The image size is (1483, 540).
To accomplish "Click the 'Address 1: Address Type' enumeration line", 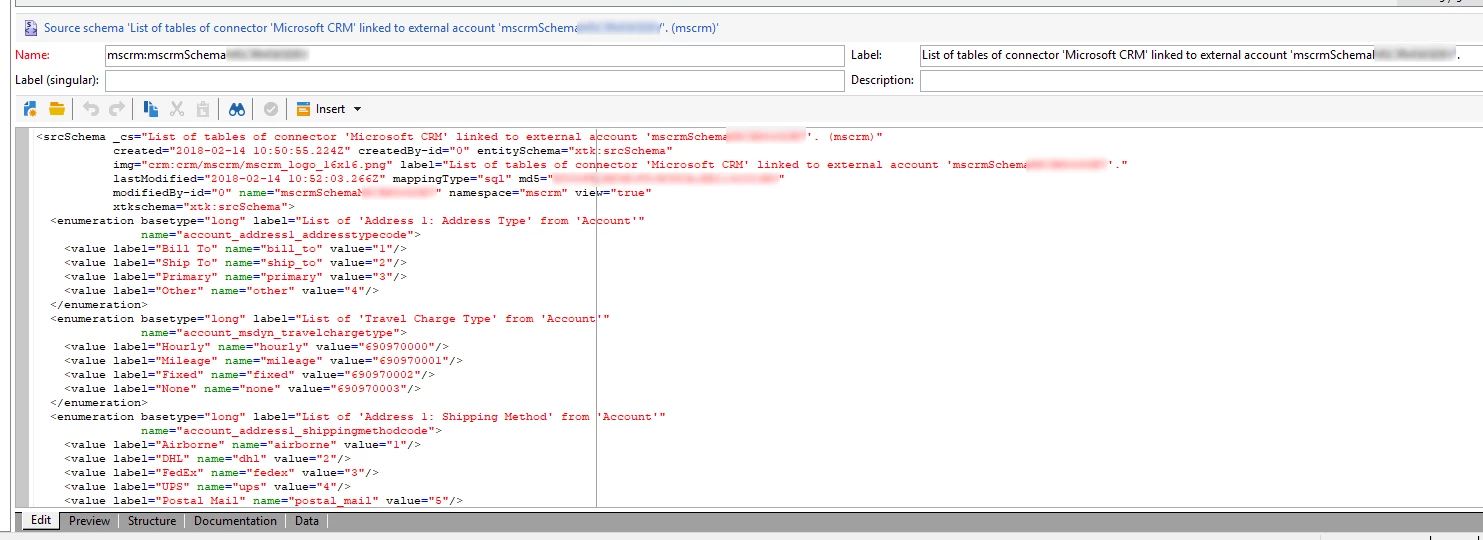I will (x=348, y=220).
